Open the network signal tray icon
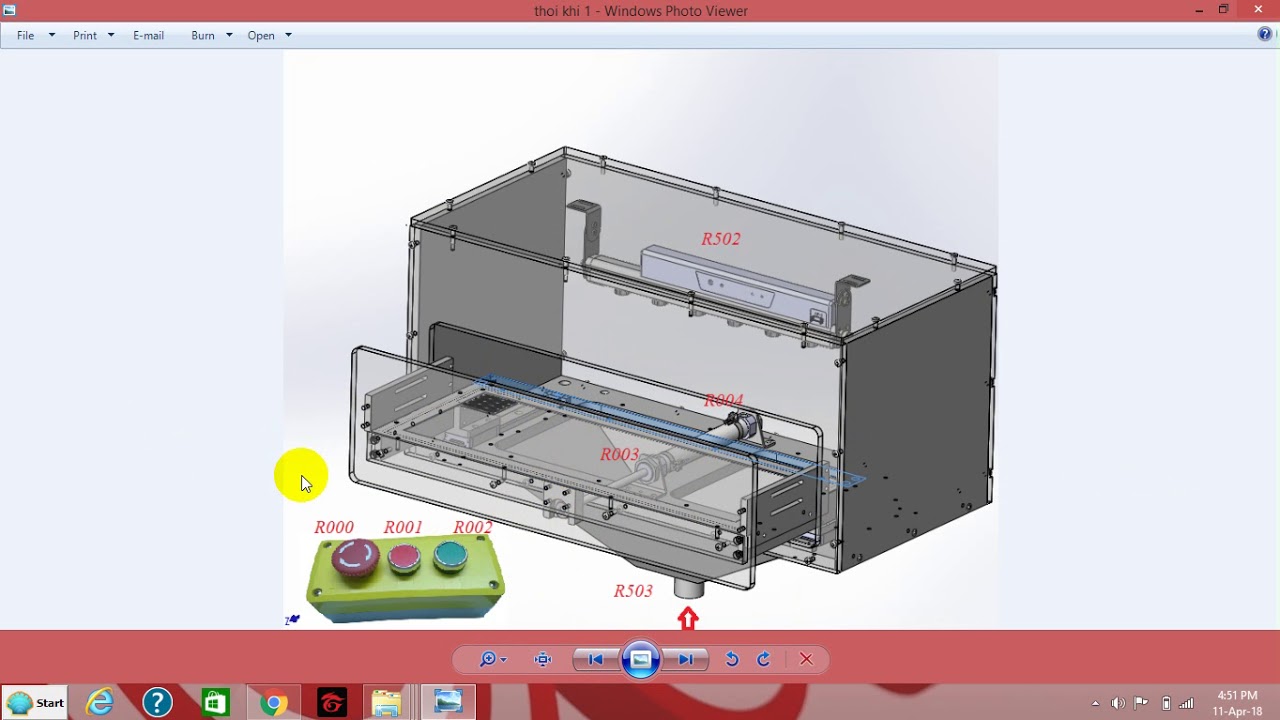The image size is (1280, 720). (1187, 703)
